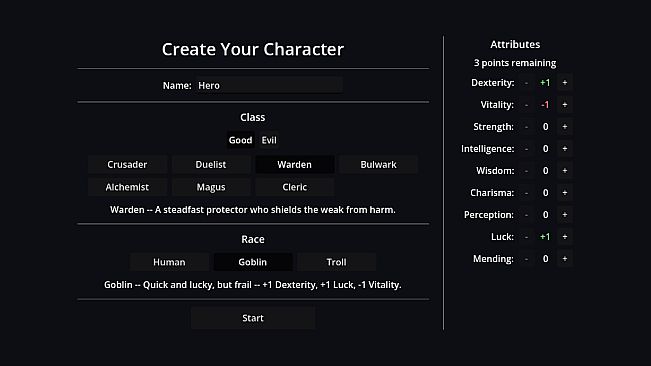Switch to the Evil class tab
The height and width of the screenshot is (366, 651).
click(x=269, y=140)
